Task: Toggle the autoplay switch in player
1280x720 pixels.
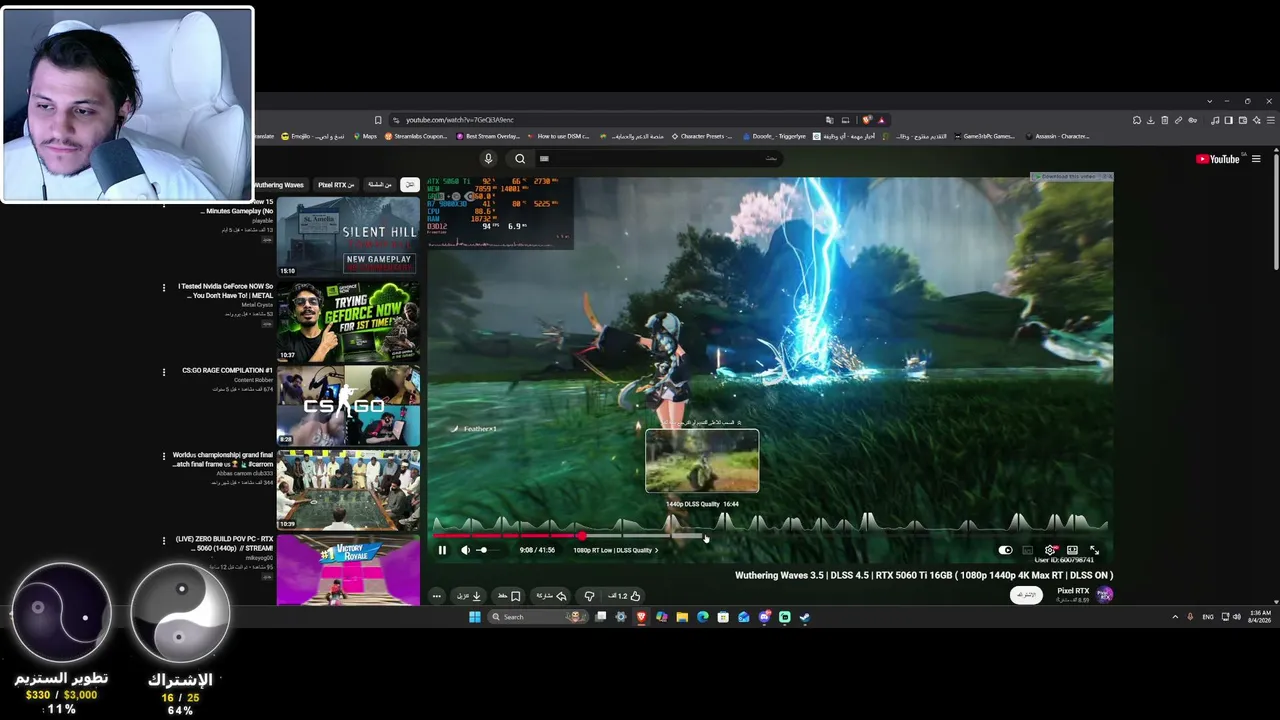Action: coord(1006,550)
